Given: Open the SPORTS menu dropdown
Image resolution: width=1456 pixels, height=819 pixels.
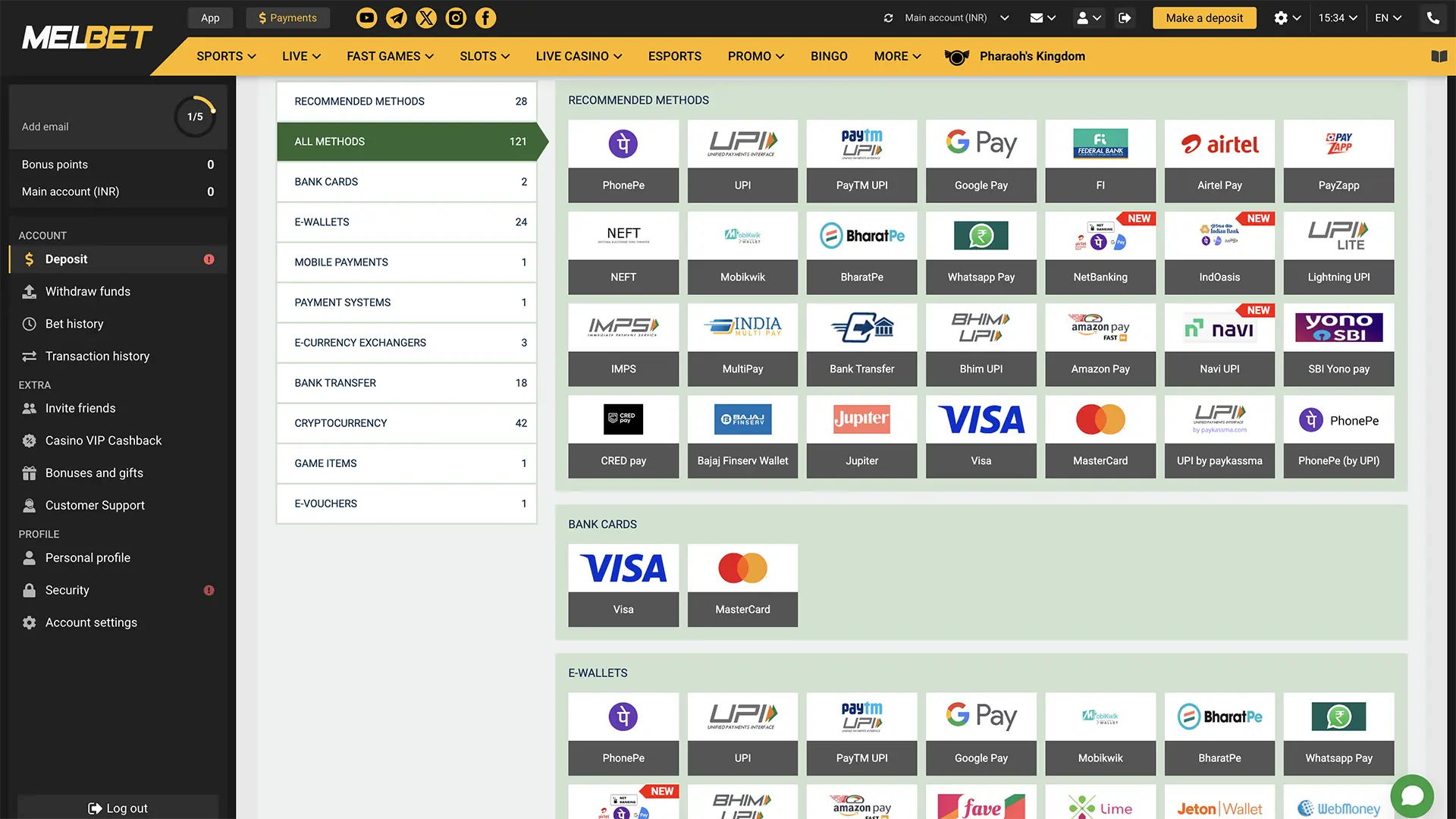Looking at the screenshot, I should point(225,56).
